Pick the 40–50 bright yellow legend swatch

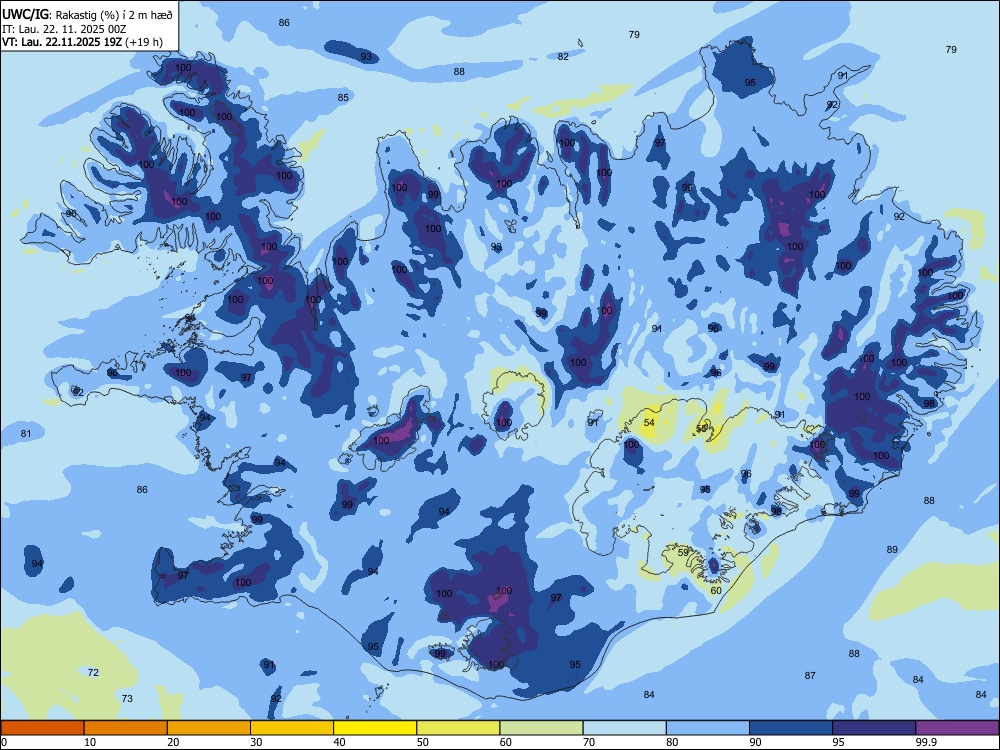[x=375, y=728]
